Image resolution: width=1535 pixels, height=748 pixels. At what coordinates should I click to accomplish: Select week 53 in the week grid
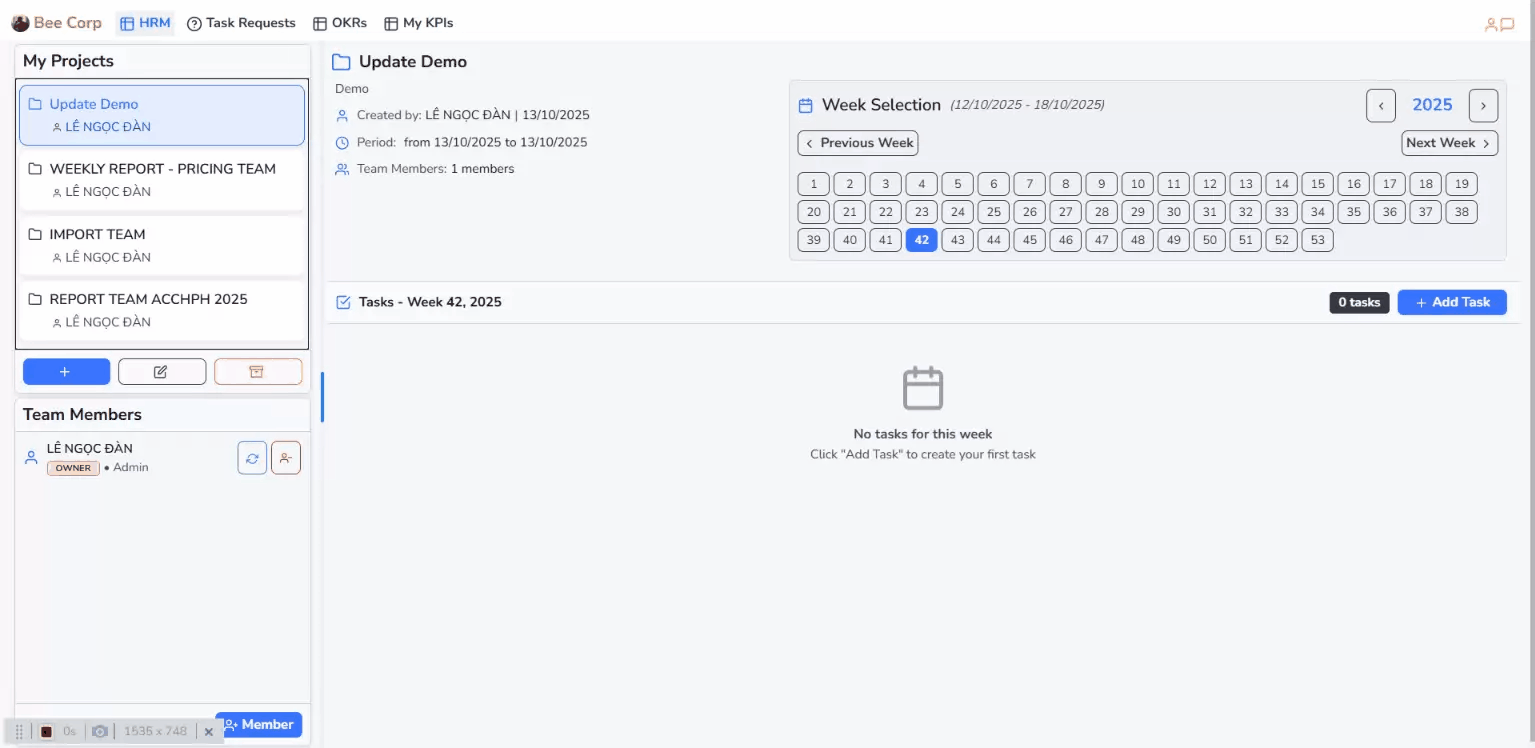(1317, 240)
